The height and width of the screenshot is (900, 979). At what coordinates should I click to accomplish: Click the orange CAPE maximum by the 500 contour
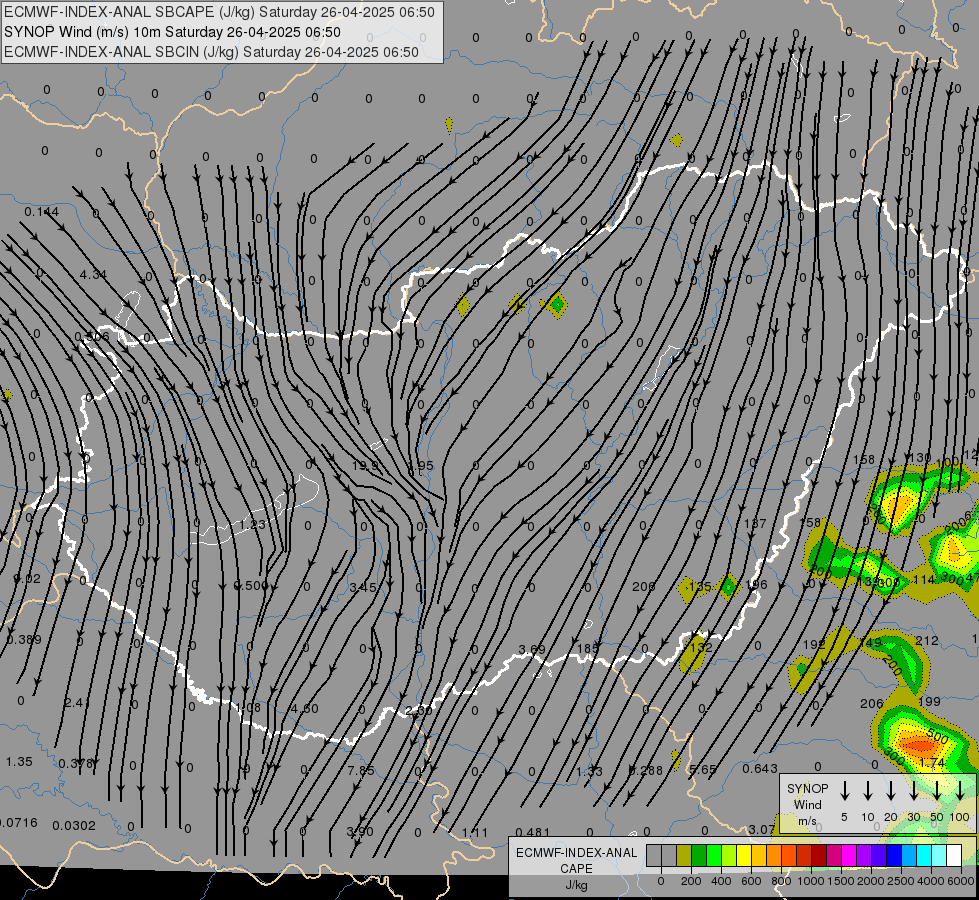pos(918,744)
